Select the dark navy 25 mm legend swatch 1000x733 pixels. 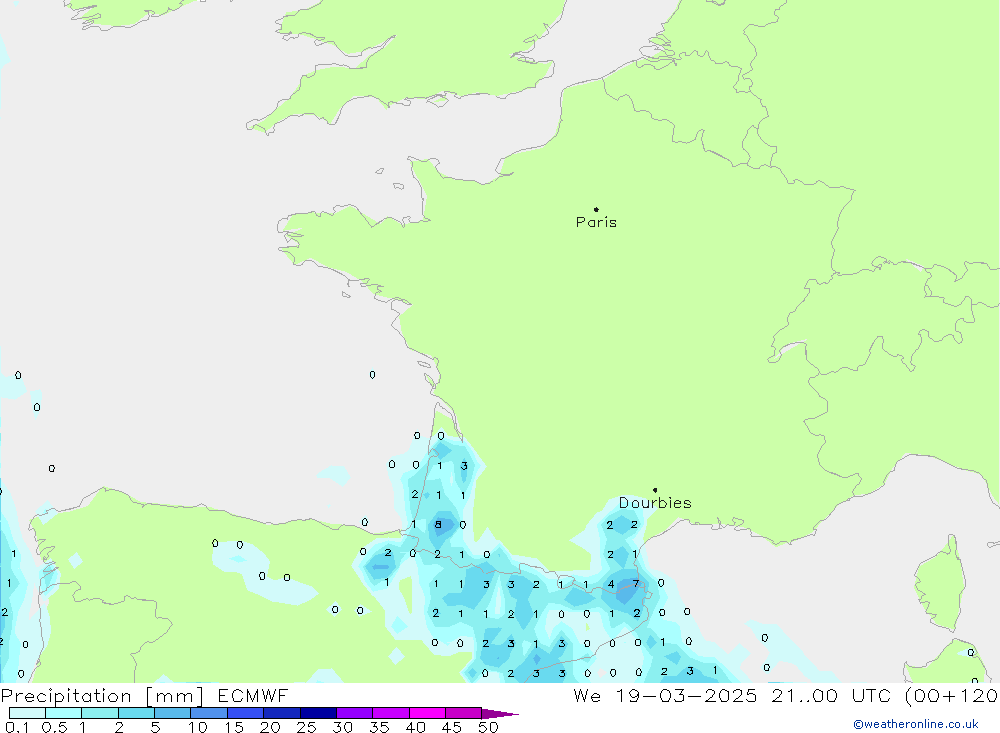pyautogui.click(x=318, y=713)
